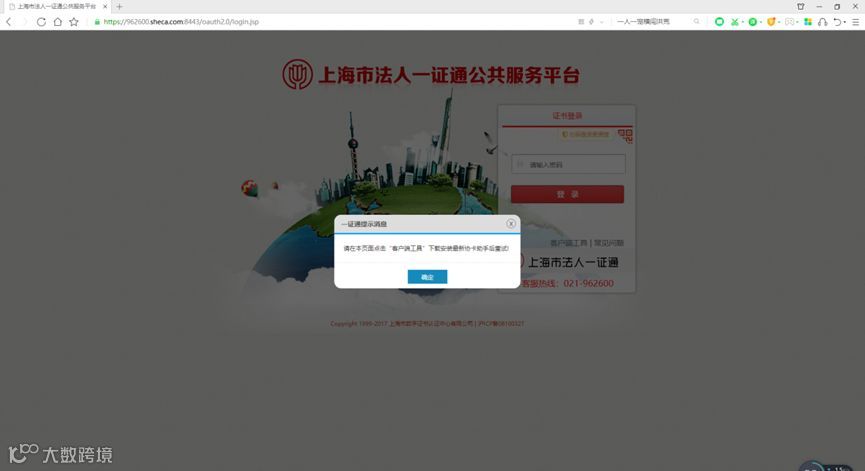Click the 上海市法人一证通公共服务平台 title

449,75
